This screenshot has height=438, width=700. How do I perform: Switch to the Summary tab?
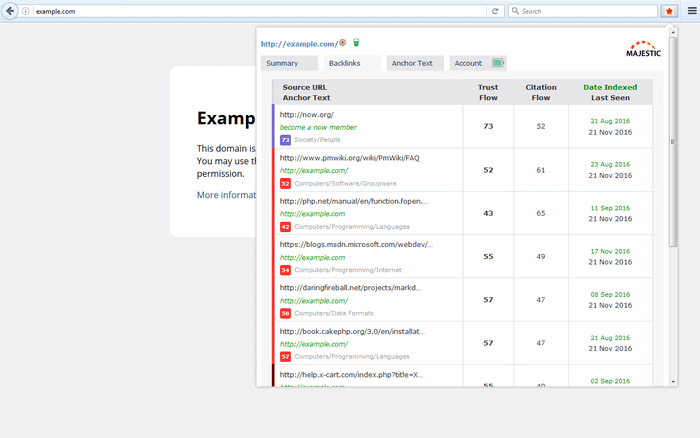[x=289, y=63]
